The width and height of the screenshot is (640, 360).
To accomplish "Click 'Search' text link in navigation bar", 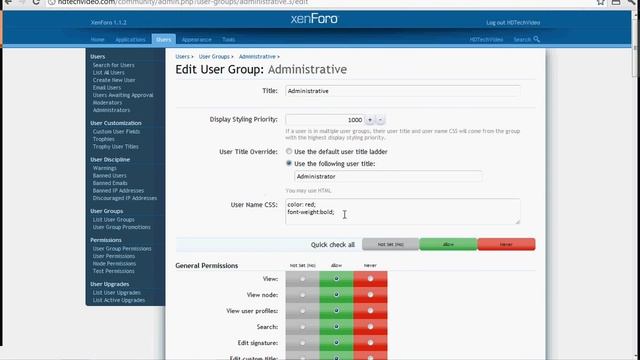I will click(x=522, y=40).
